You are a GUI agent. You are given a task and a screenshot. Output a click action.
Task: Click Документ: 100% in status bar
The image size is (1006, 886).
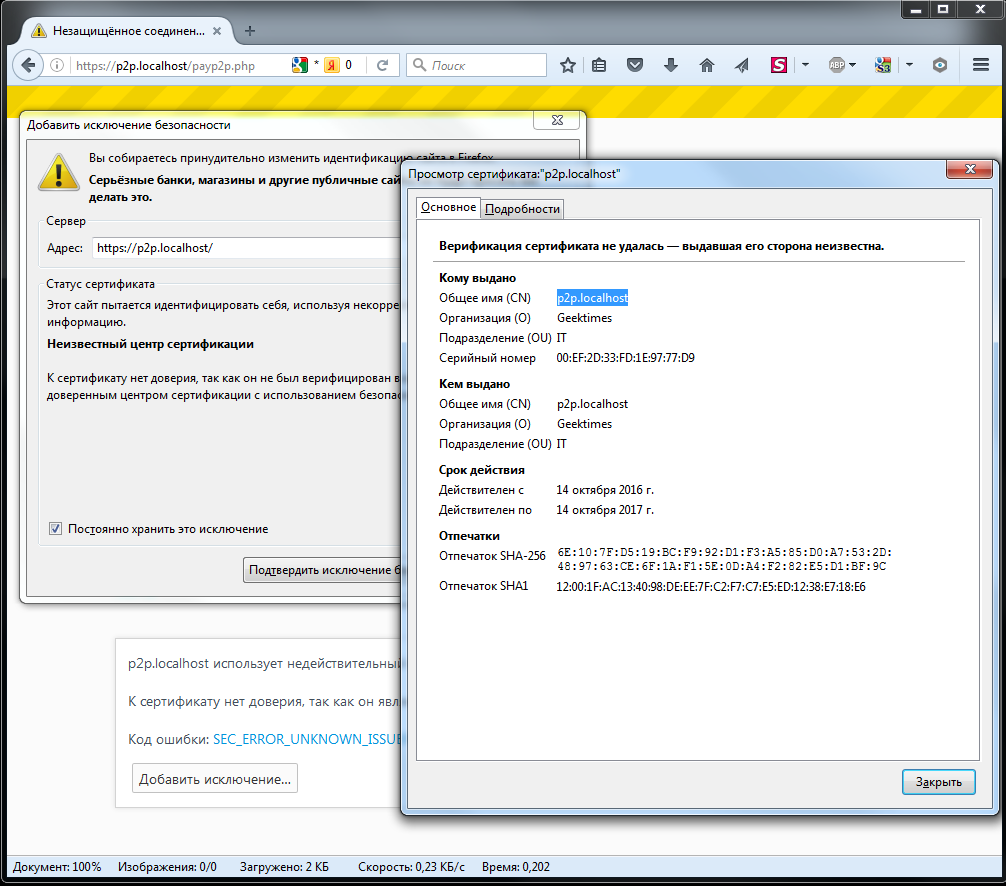pyautogui.click(x=57, y=867)
